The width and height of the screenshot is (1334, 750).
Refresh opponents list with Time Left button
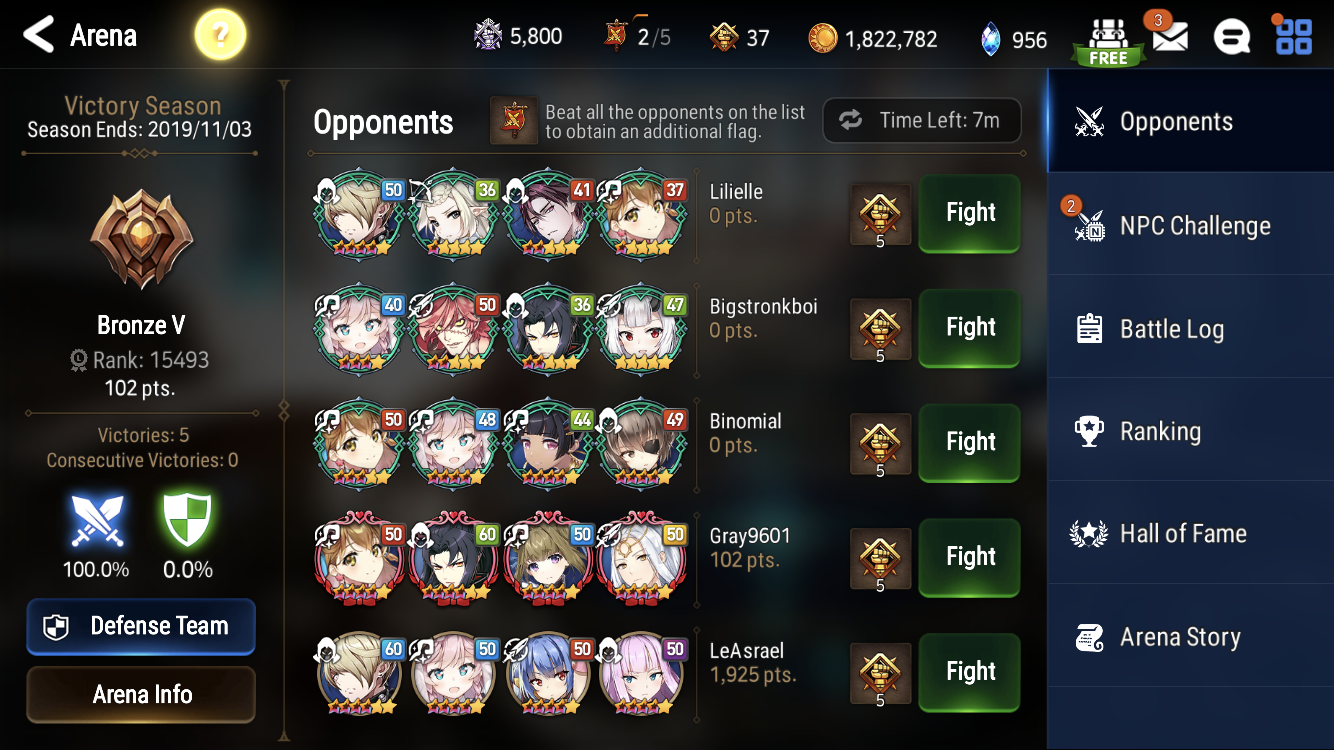[922, 121]
